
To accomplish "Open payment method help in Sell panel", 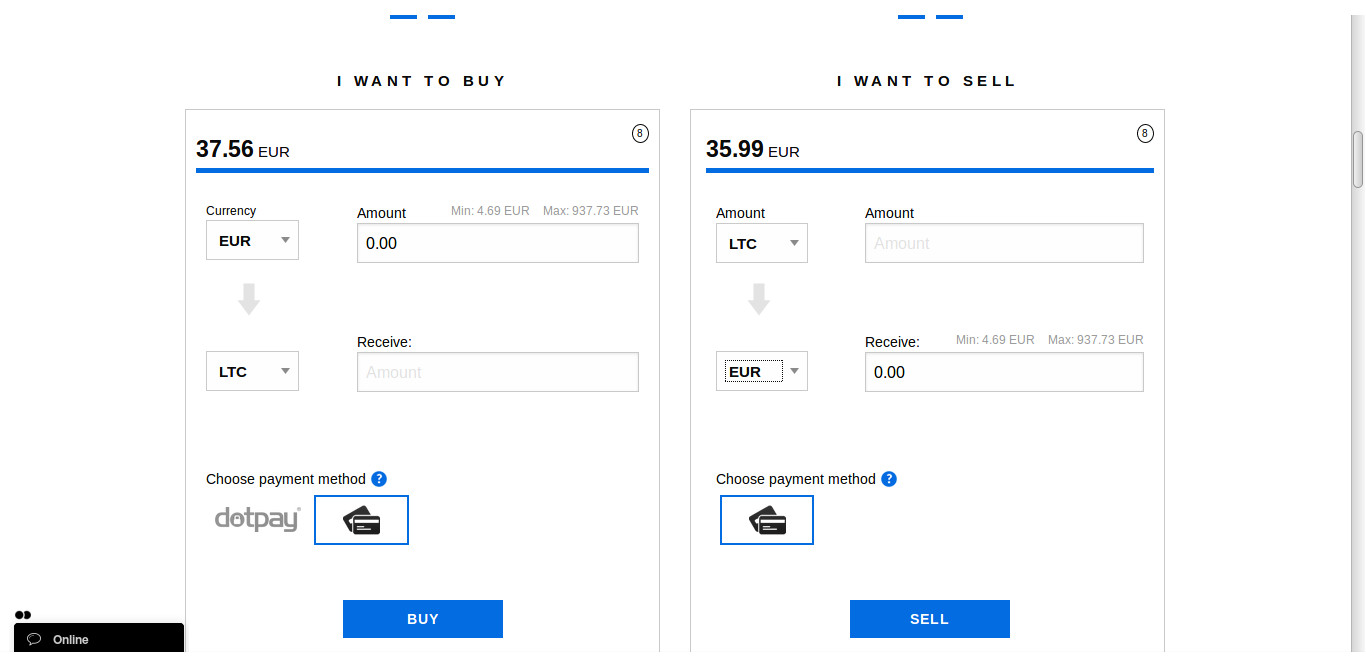I will tap(889, 479).
